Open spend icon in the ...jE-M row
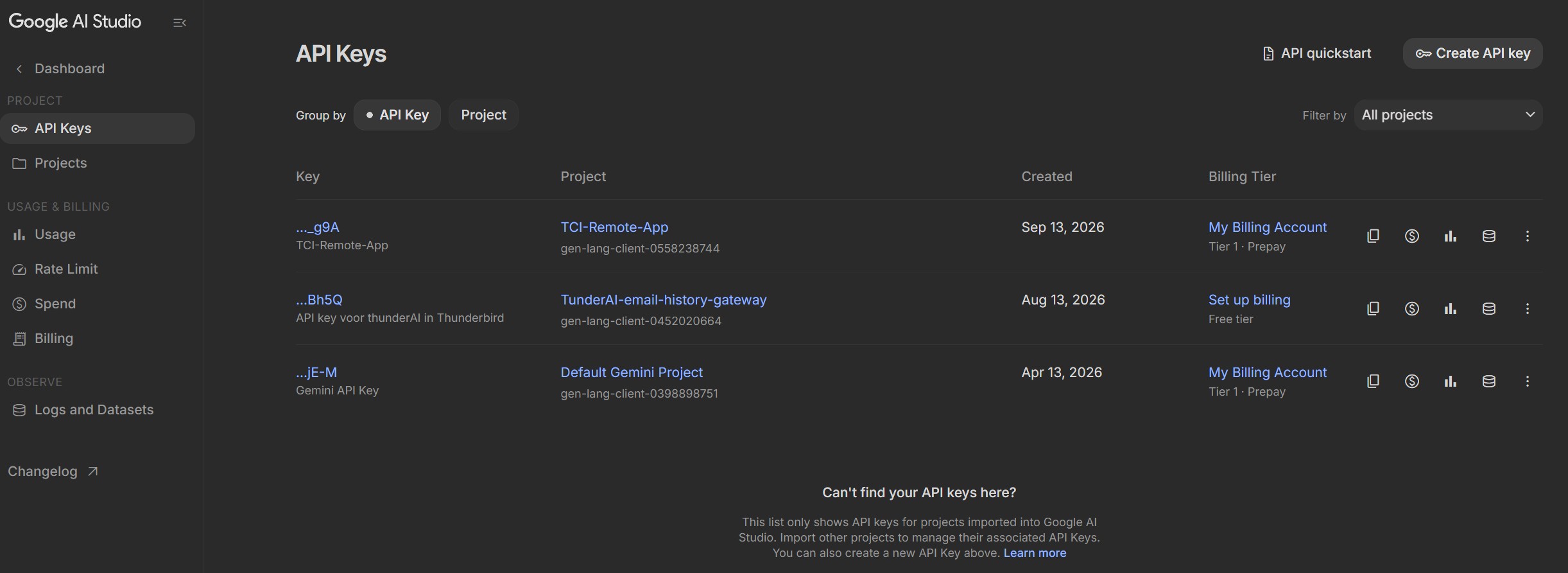Image resolution: width=1568 pixels, height=573 pixels. [1411, 381]
